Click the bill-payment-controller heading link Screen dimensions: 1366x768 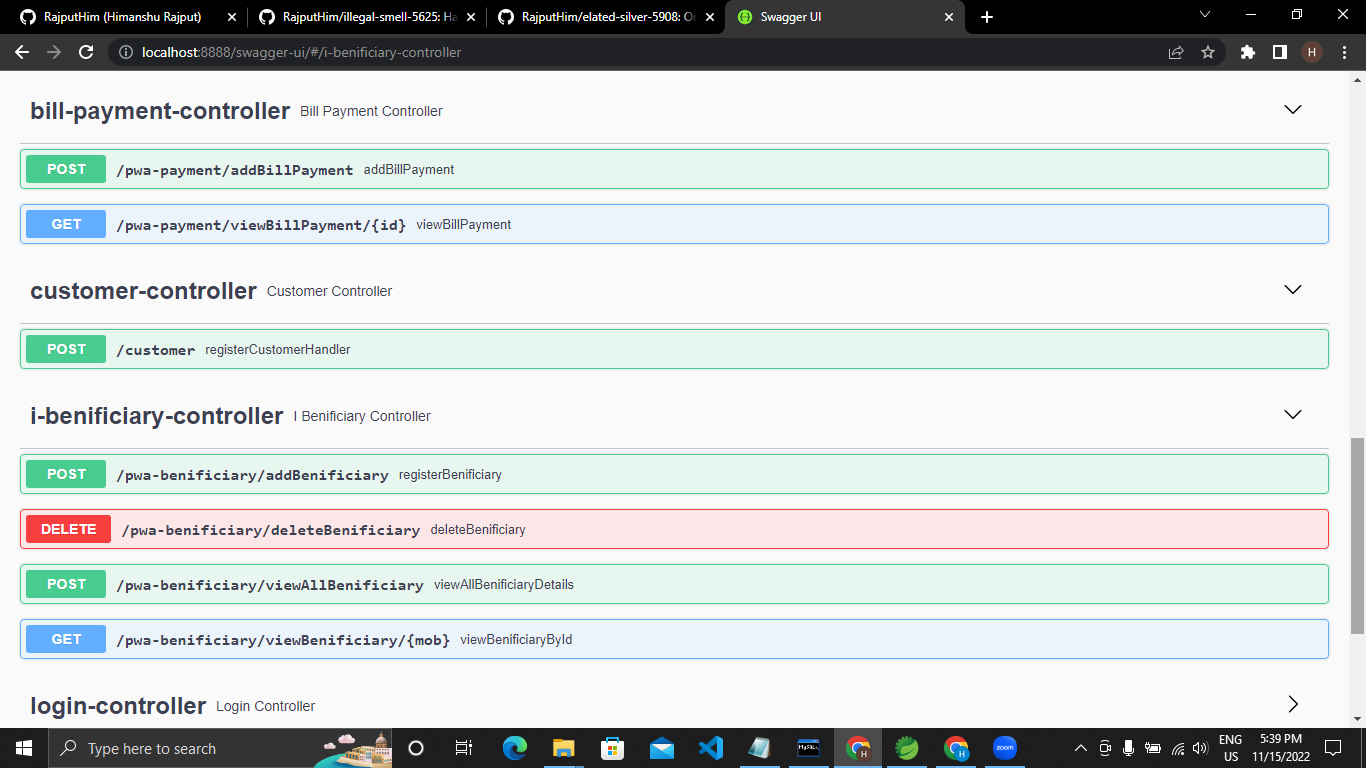point(160,111)
